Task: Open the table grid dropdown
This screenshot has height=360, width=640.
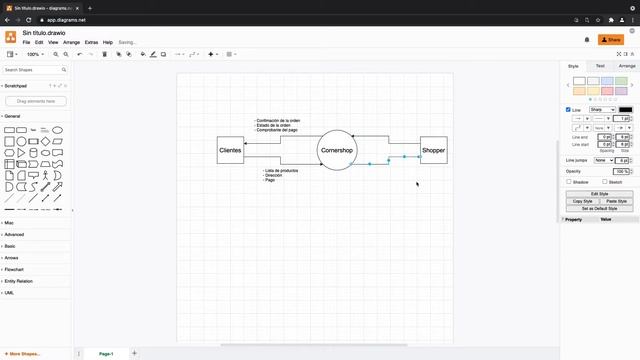Action: pos(231,54)
